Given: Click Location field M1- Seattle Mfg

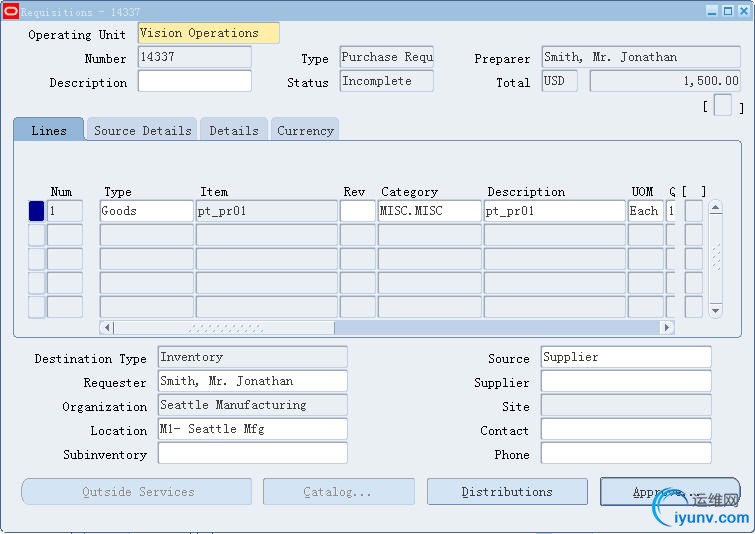Looking at the screenshot, I should click(253, 429).
